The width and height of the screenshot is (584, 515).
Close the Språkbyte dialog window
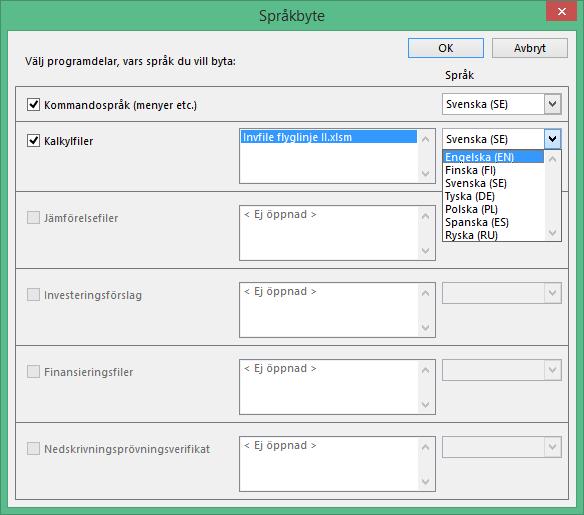pyautogui.click(x=562, y=11)
